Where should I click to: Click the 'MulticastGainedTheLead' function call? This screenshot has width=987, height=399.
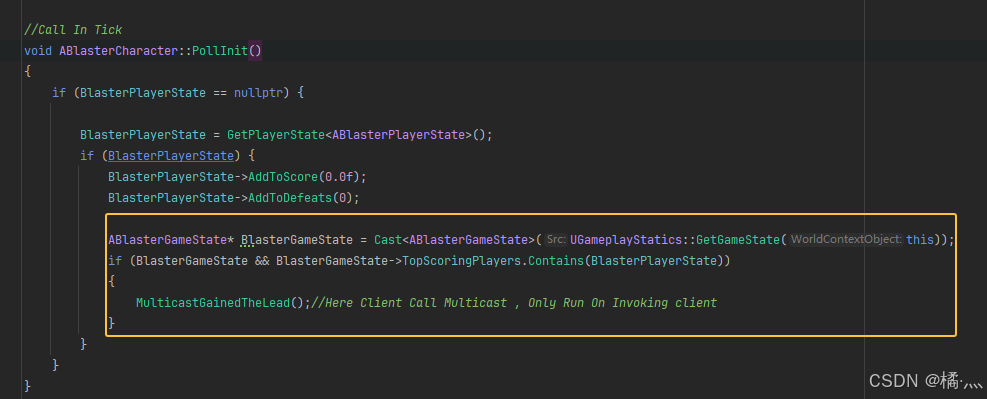[213, 303]
